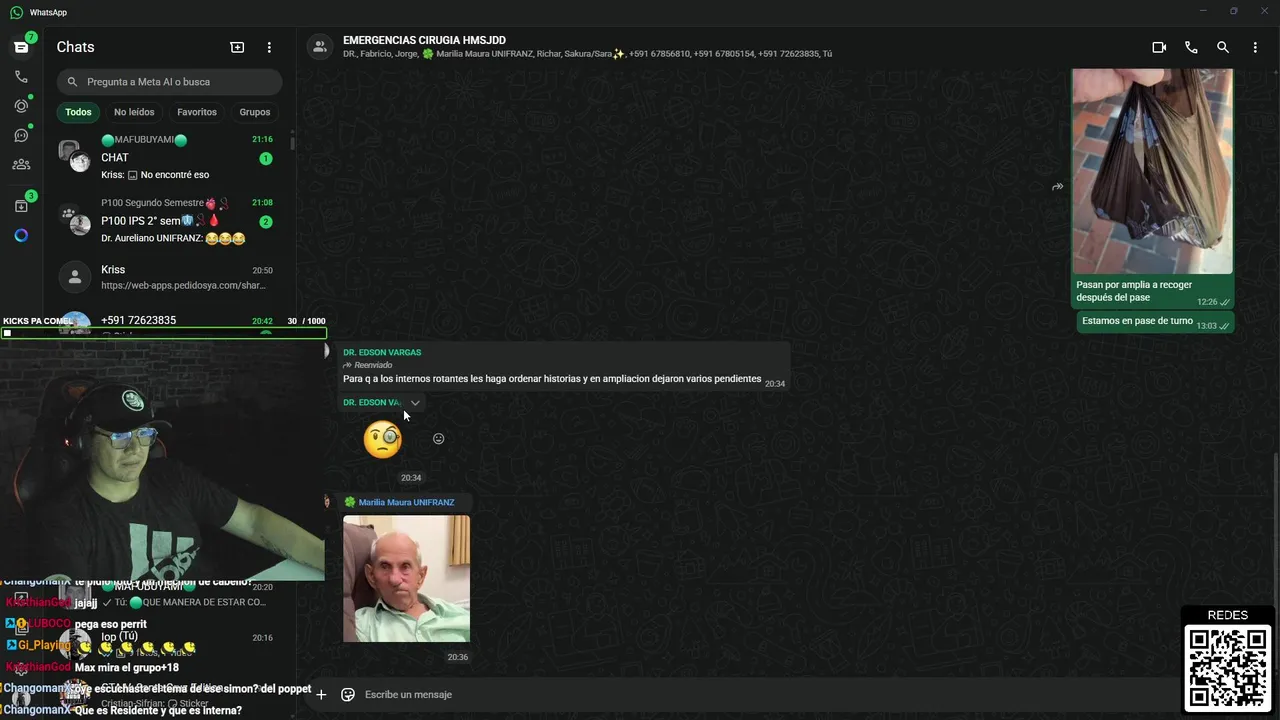
Task: Focus the 'Escribe un mensaje' input
Action: (766, 694)
